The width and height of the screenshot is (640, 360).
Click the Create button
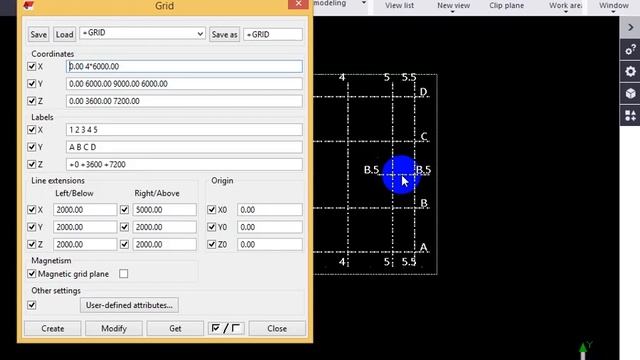53,329
